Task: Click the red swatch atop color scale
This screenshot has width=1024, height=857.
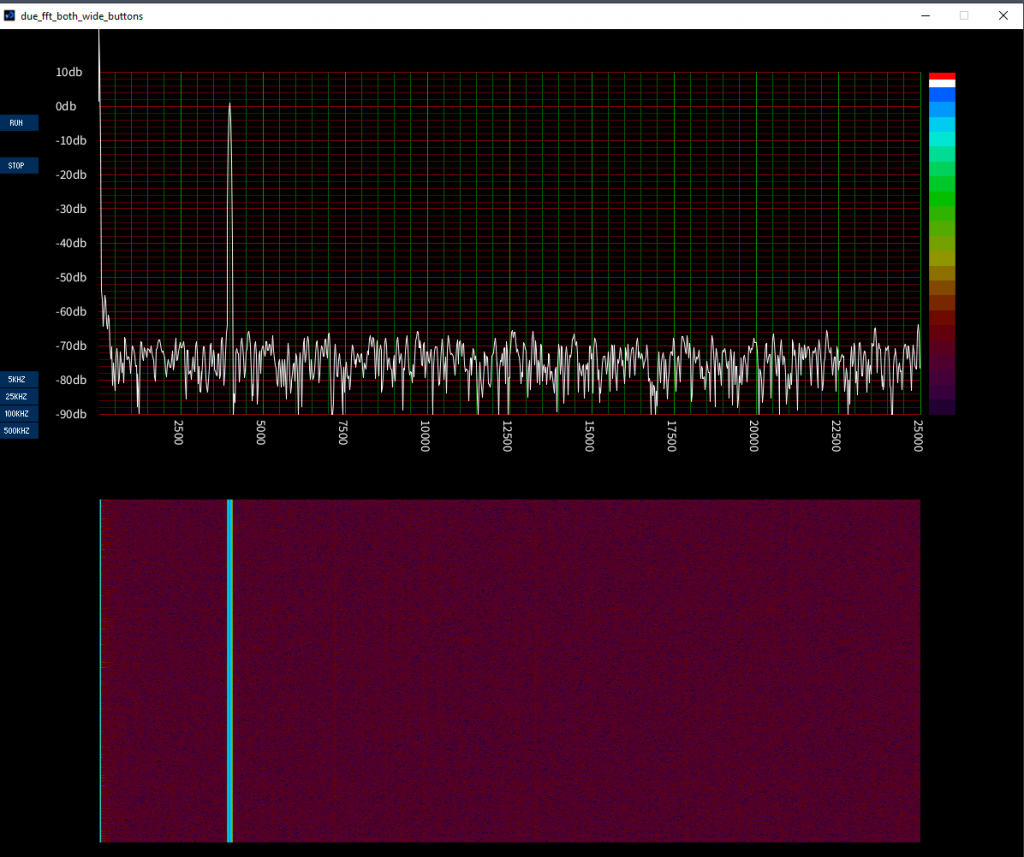Action: pyautogui.click(x=942, y=76)
